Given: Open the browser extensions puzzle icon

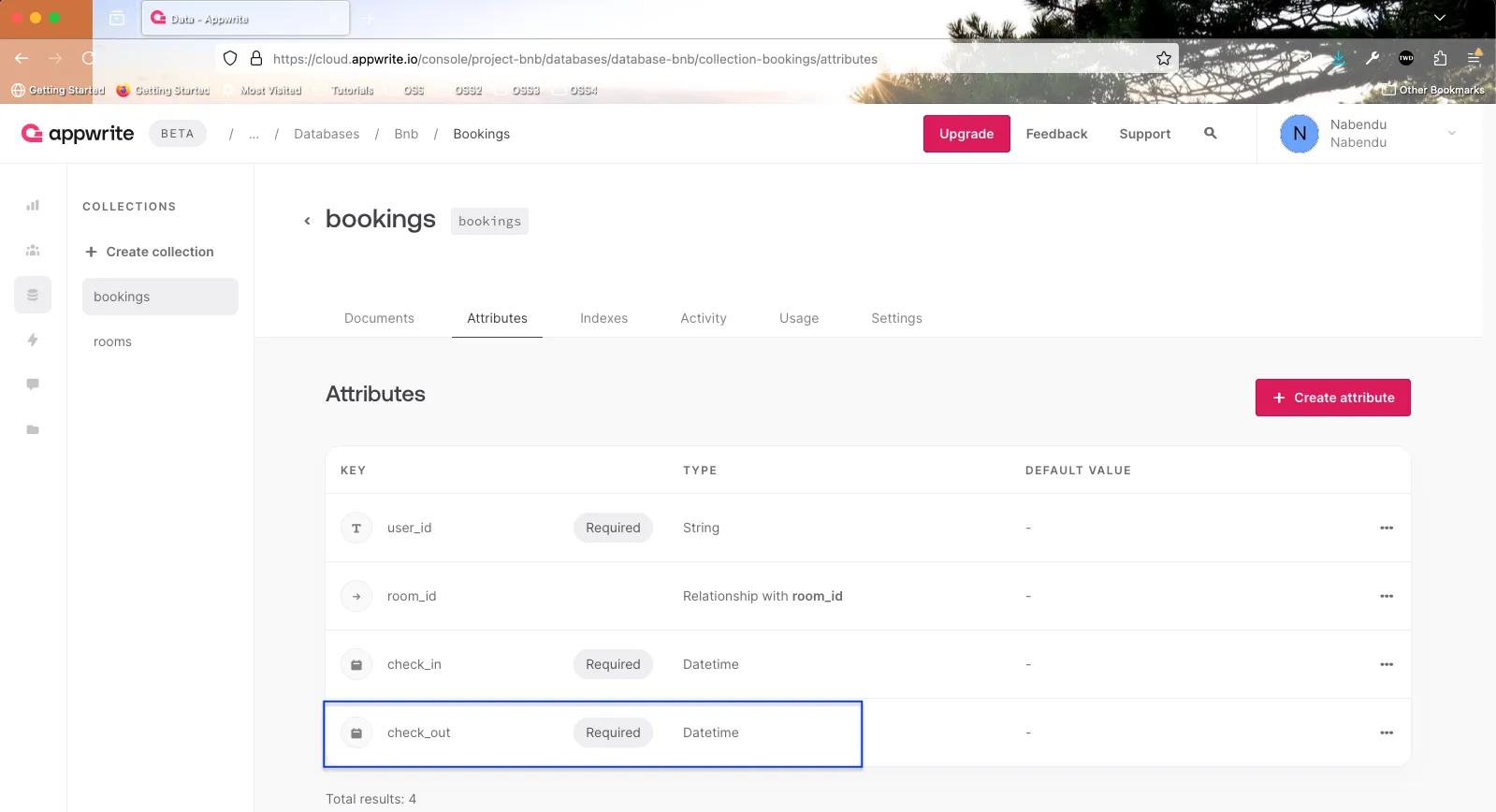Looking at the screenshot, I should (x=1440, y=58).
